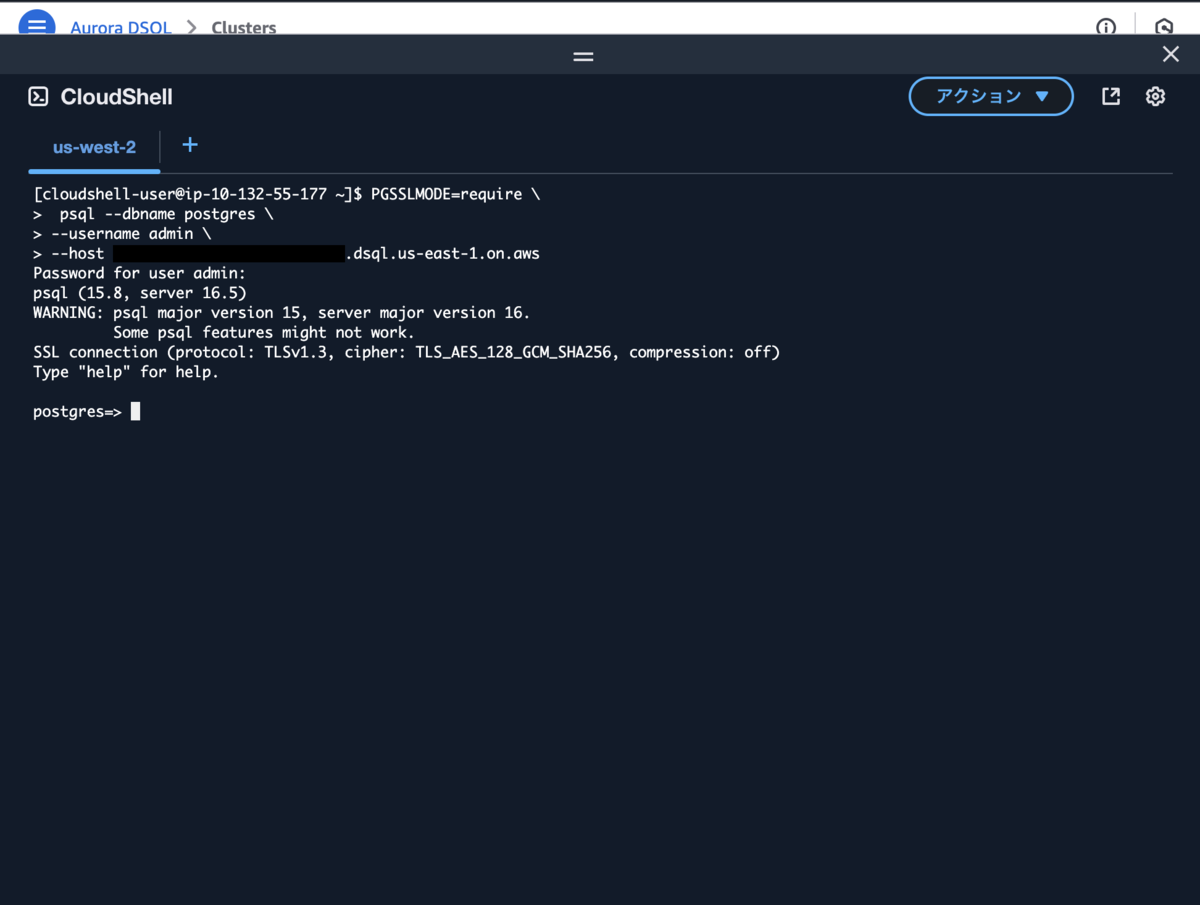This screenshot has height=905, width=1200.
Task: Click the postgres=> prompt line
Action: tap(87, 411)
